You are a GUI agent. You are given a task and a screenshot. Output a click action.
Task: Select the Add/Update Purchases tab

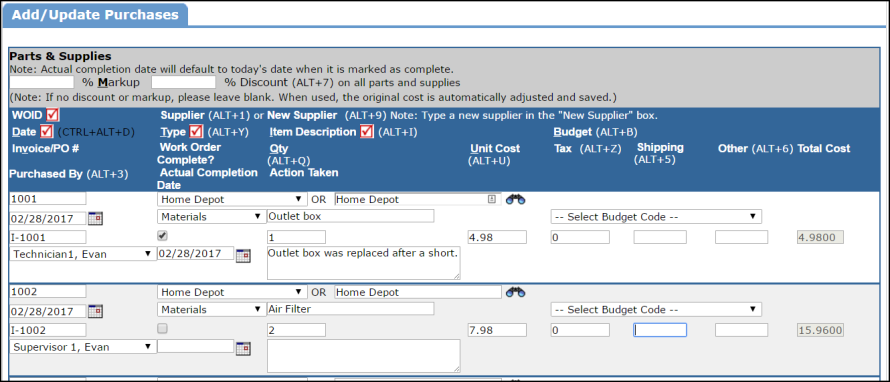tap(95, 15)
